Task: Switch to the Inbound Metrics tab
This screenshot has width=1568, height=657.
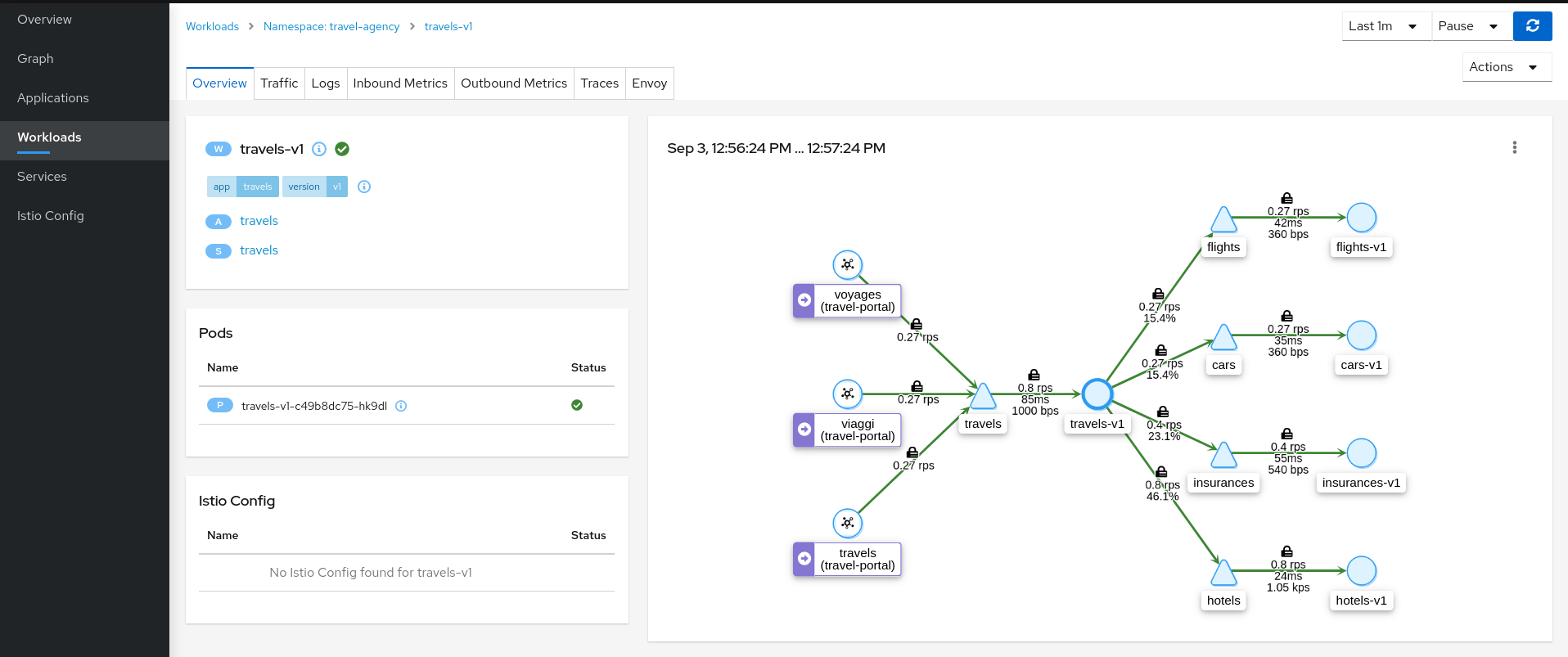Action: [x=400, y=83]
